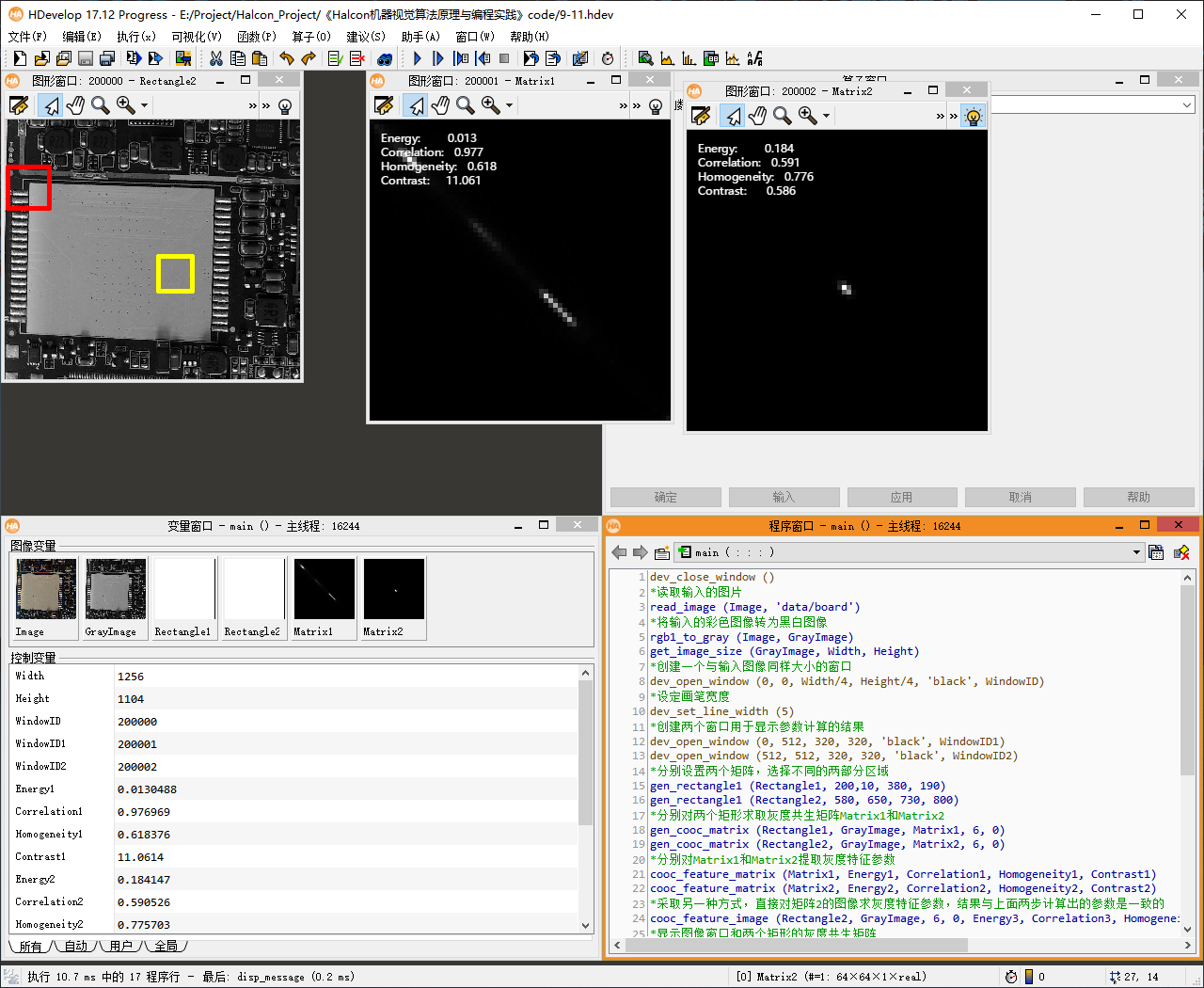
Task: Click the Stop program square icon
Action: (x=505, y=58)
